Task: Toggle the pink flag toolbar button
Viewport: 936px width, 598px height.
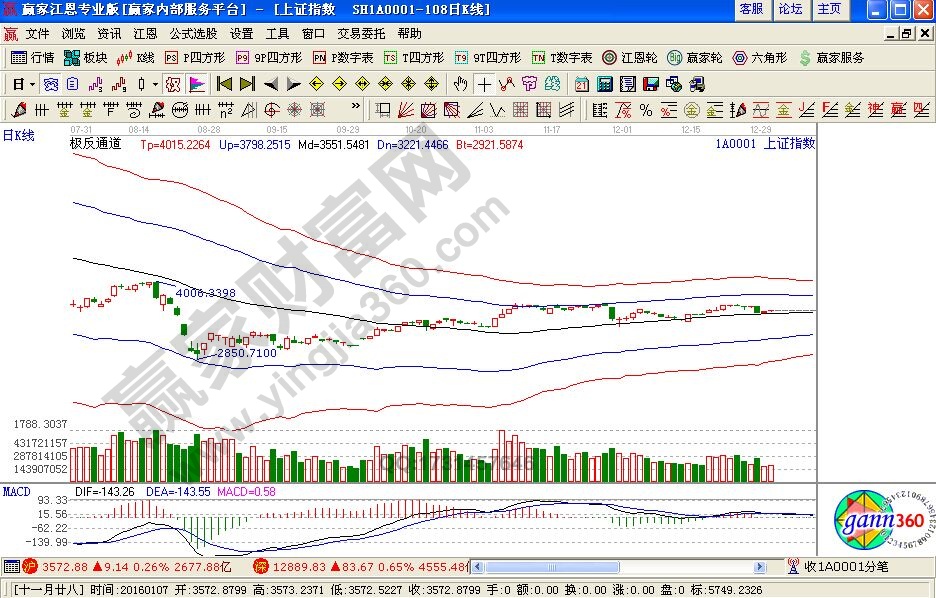Action: 197,84
